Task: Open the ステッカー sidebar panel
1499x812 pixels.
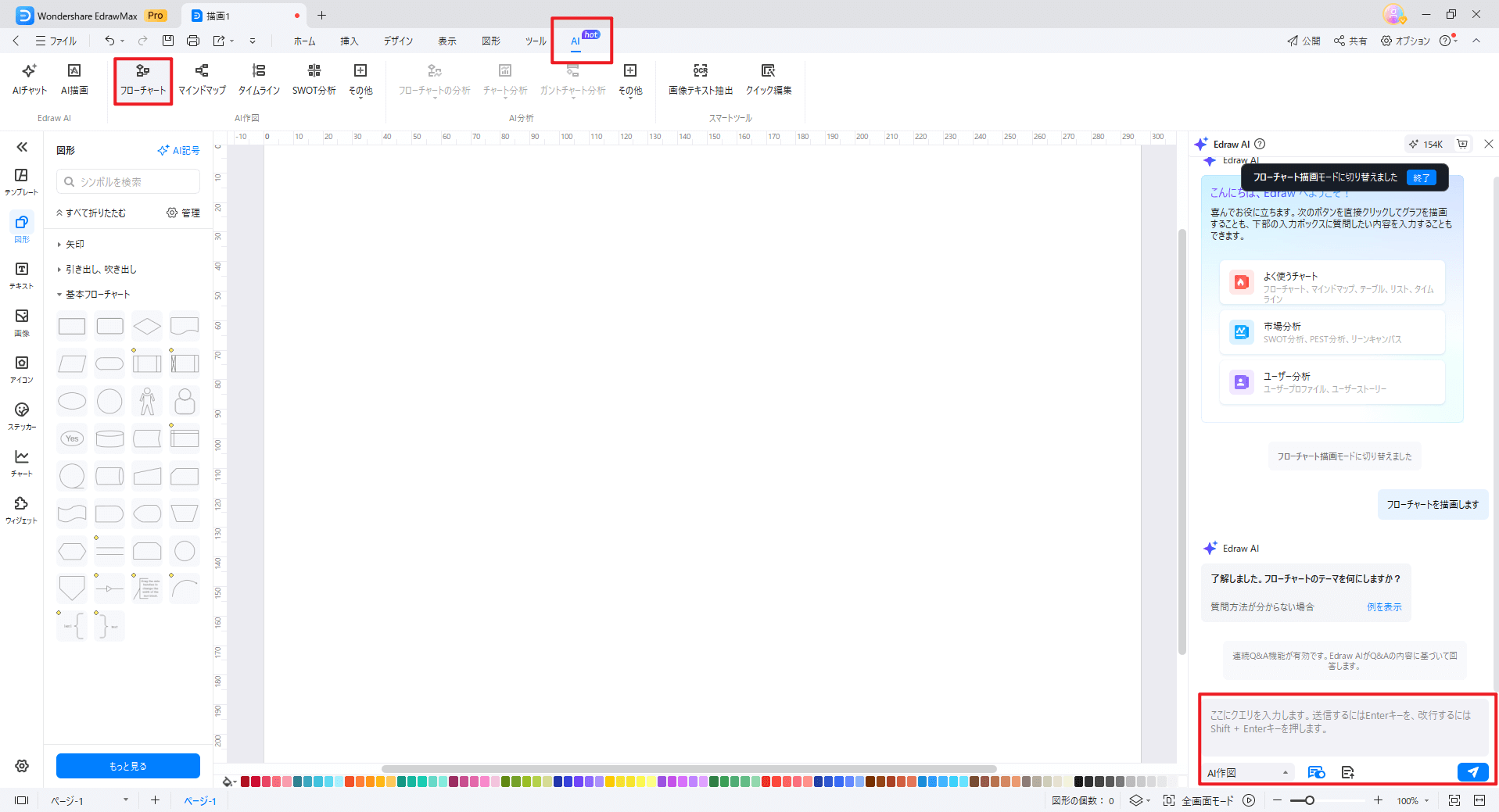Action: pyautogui.click(x=22, y=416)
